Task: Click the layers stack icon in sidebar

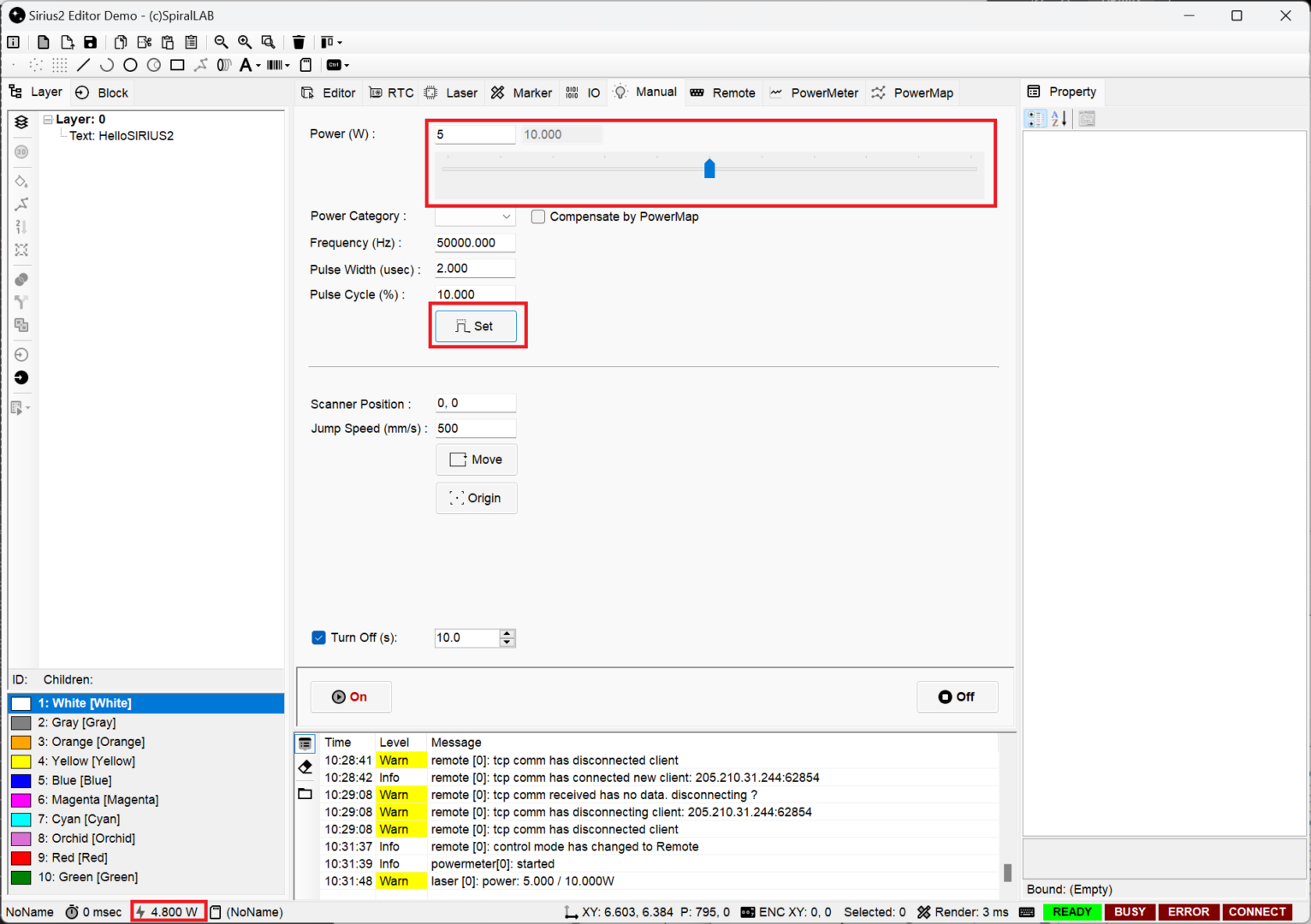Action: [21, 122]
